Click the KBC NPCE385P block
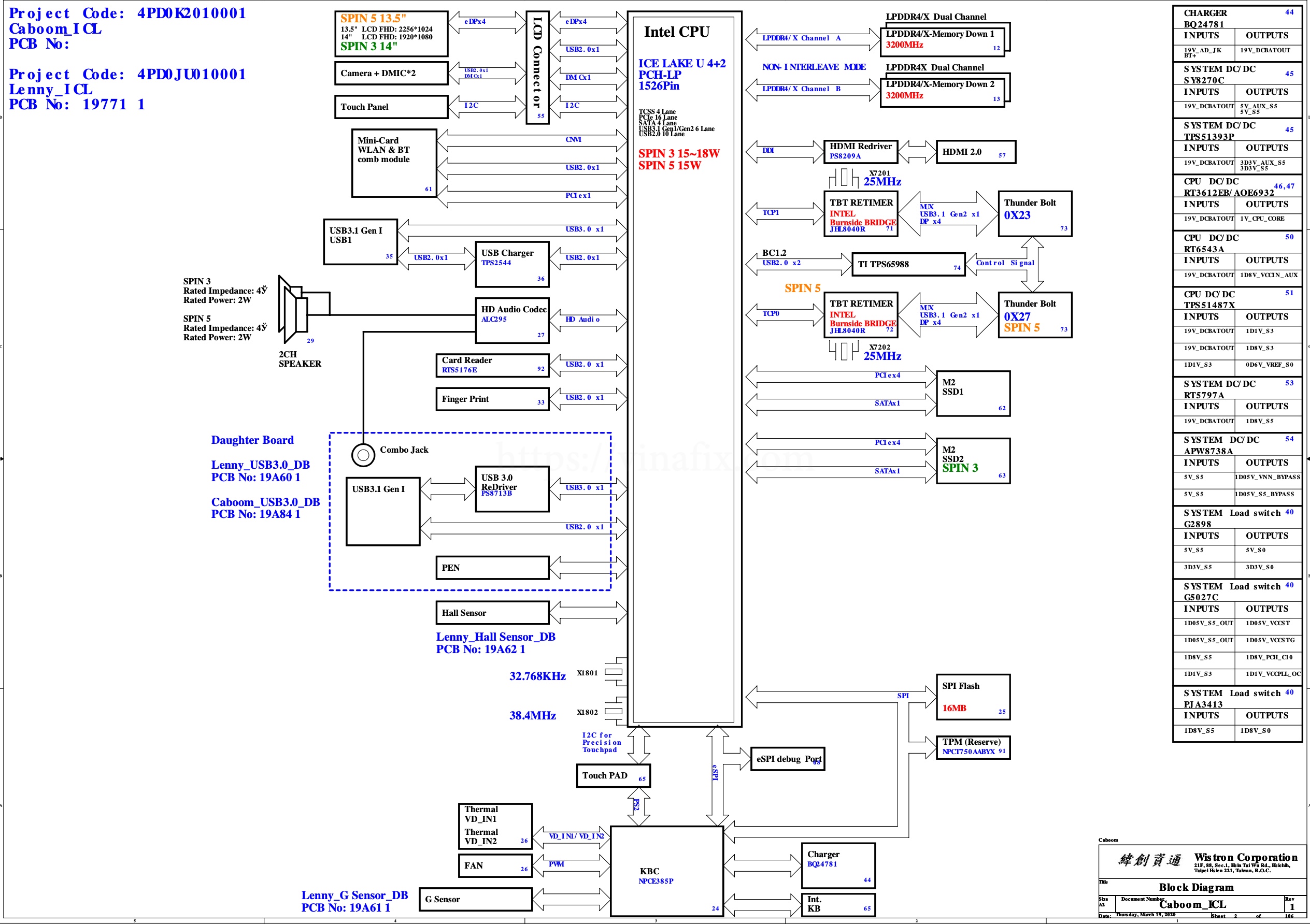The image size is (1310, 924). (666, 871)
